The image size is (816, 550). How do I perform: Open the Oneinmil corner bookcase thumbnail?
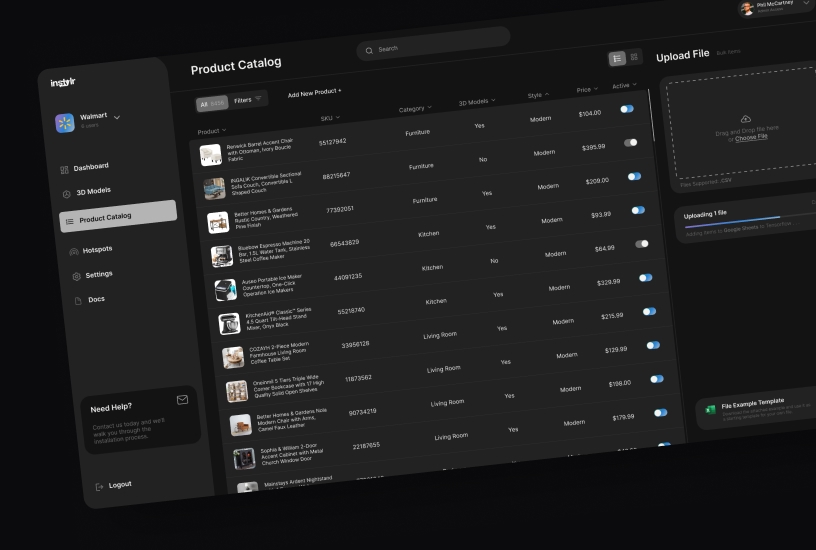coord(237,391)
